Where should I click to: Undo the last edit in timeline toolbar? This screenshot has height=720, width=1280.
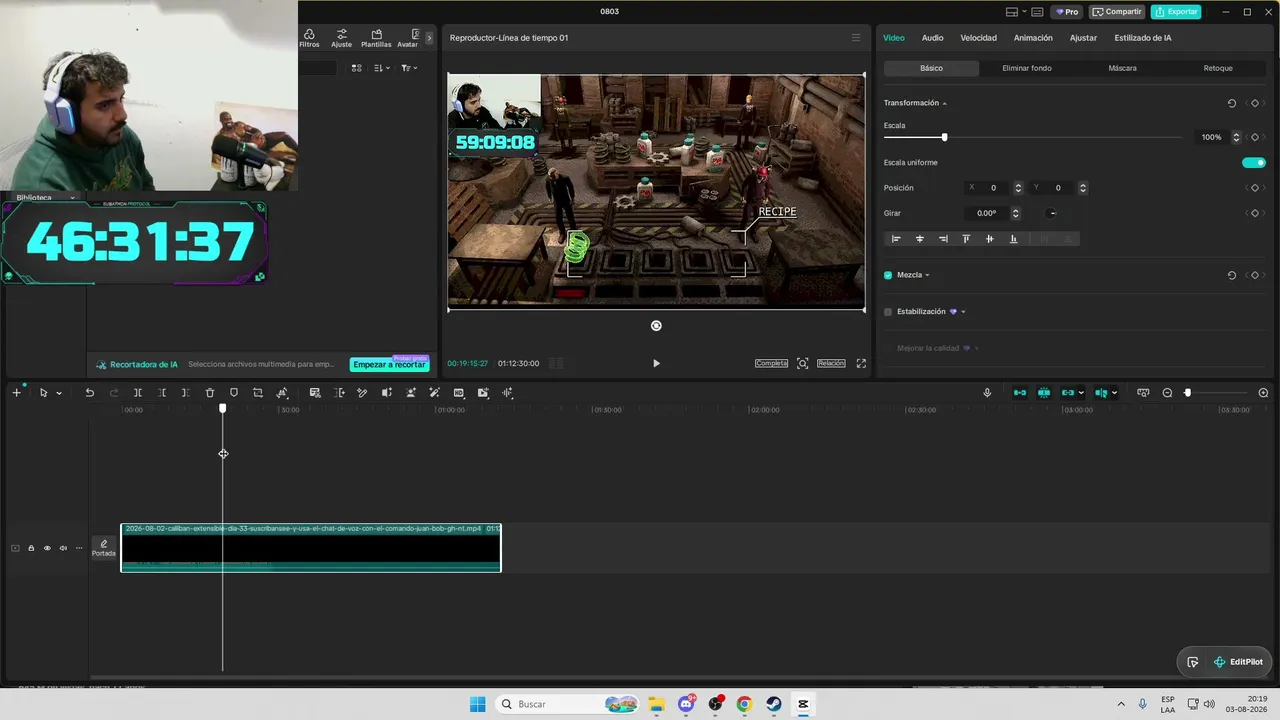(89, 393)
